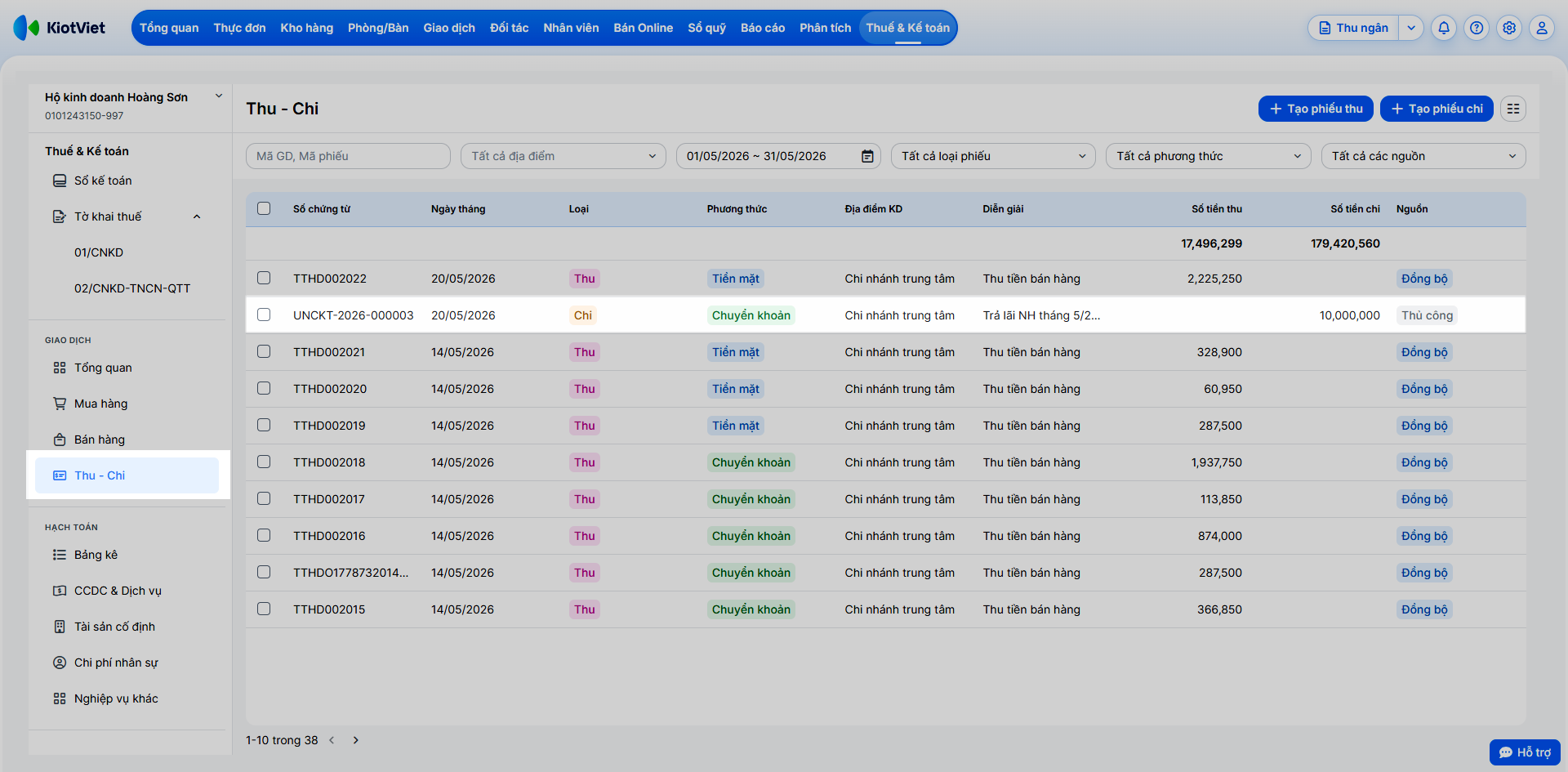Click Tạo phiếu chi button
The height and width of the screenshot is (772, 1568).
1437,109
